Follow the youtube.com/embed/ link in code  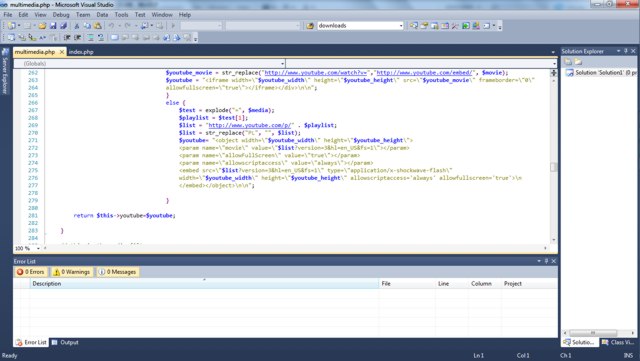[x=424, y=73]
